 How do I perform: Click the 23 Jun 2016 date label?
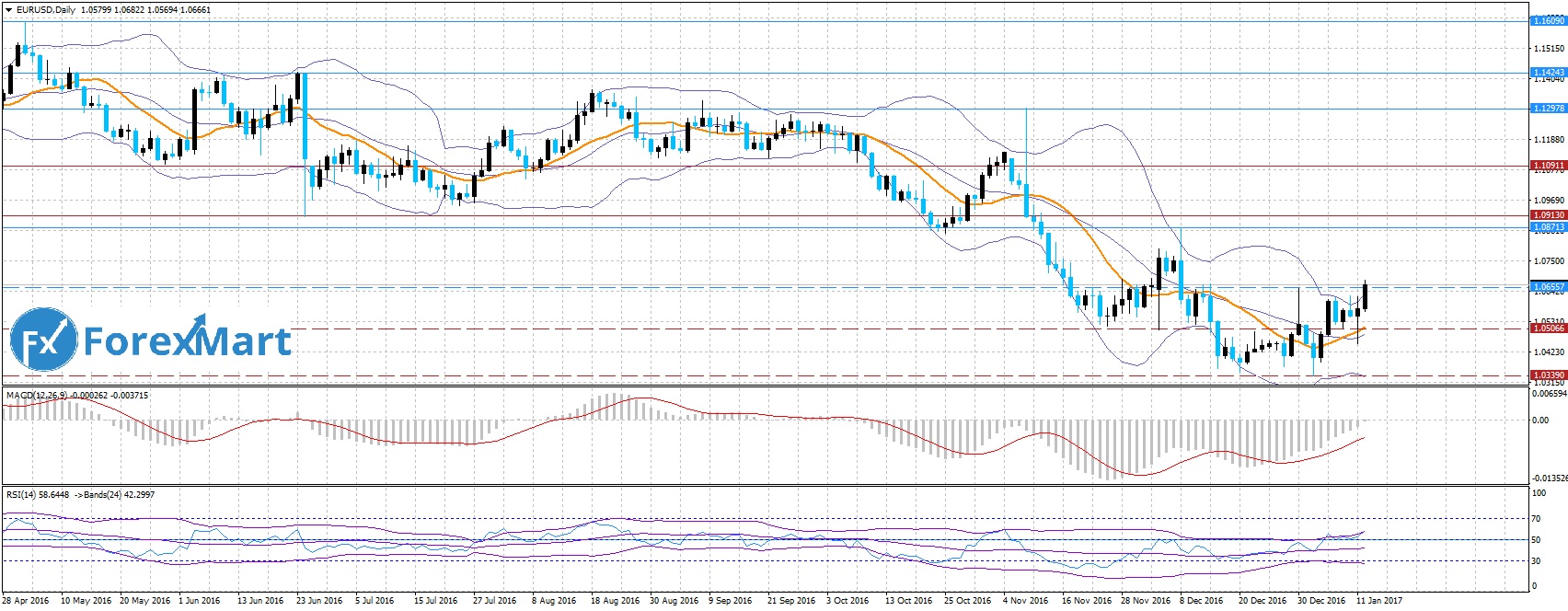[x=319, y=601]
